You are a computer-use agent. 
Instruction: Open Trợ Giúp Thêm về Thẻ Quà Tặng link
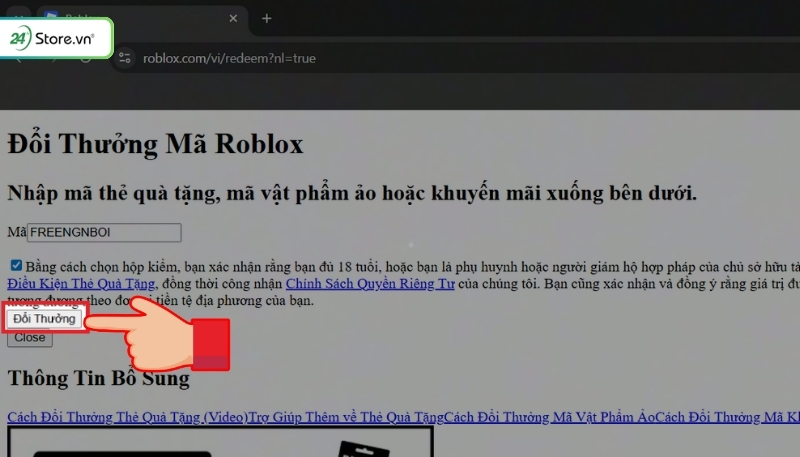(x=345, y=416)
